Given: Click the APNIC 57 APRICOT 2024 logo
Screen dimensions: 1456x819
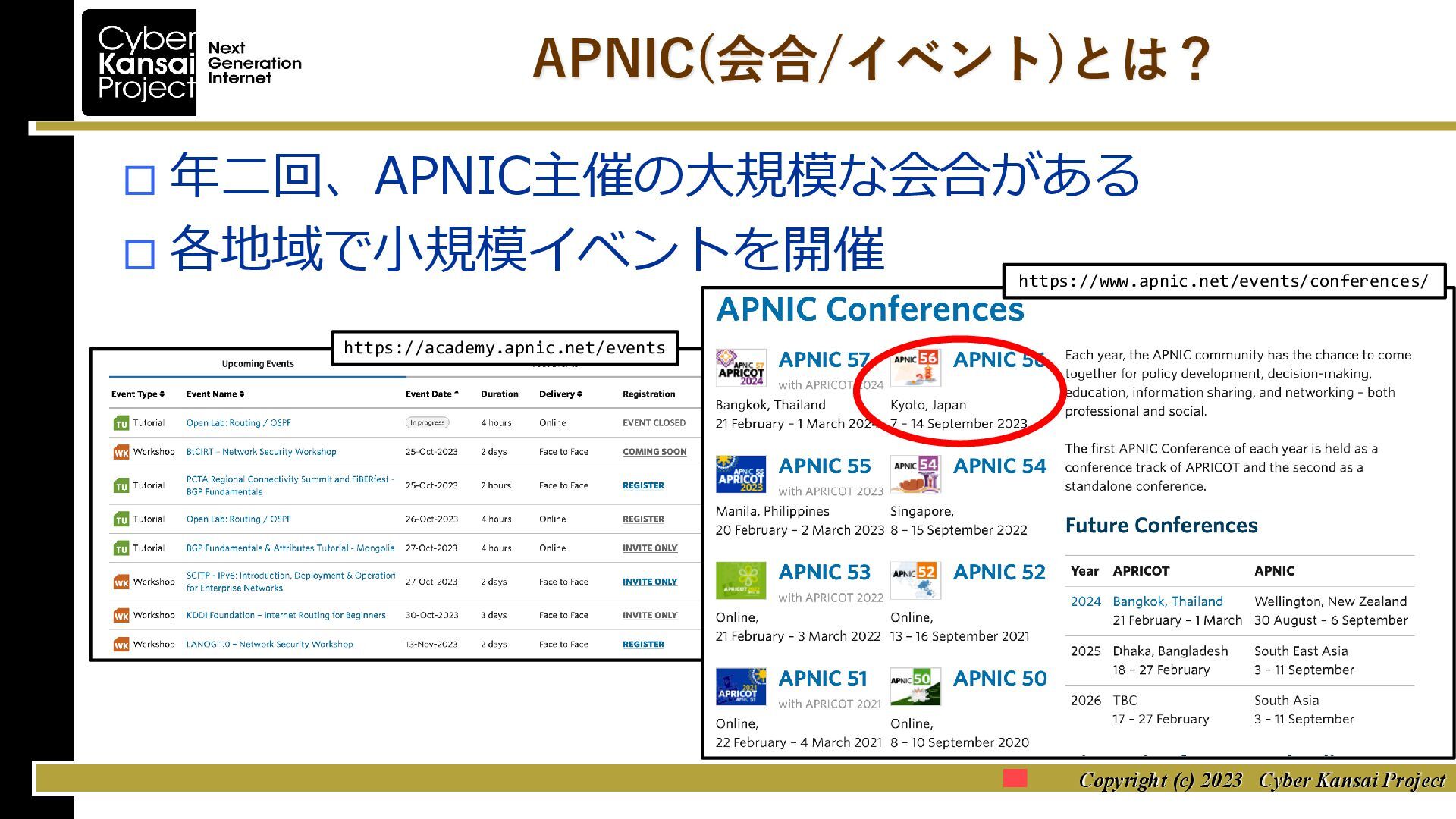Looking at the screenshot, I should [x=741, y=368].
